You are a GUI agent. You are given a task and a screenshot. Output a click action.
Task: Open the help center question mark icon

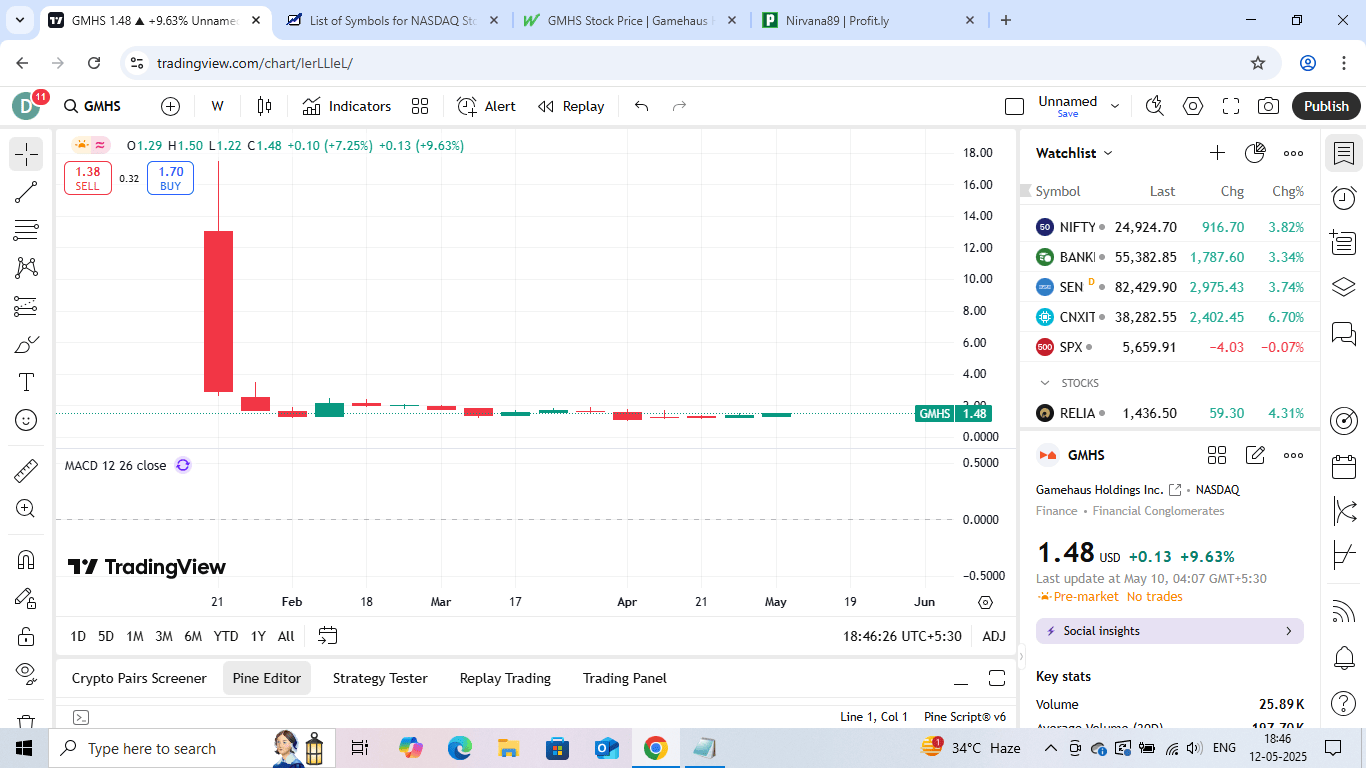[1344, 703]
